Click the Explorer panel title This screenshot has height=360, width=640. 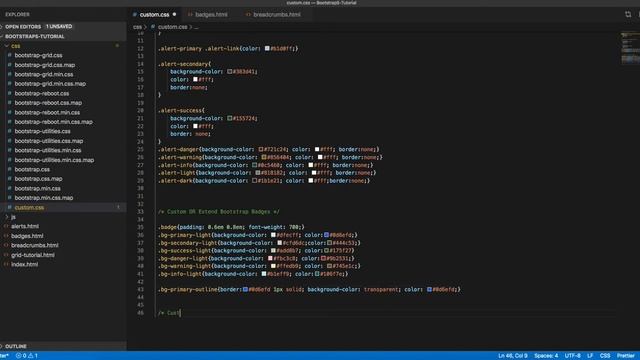click(x=17, y=14)
